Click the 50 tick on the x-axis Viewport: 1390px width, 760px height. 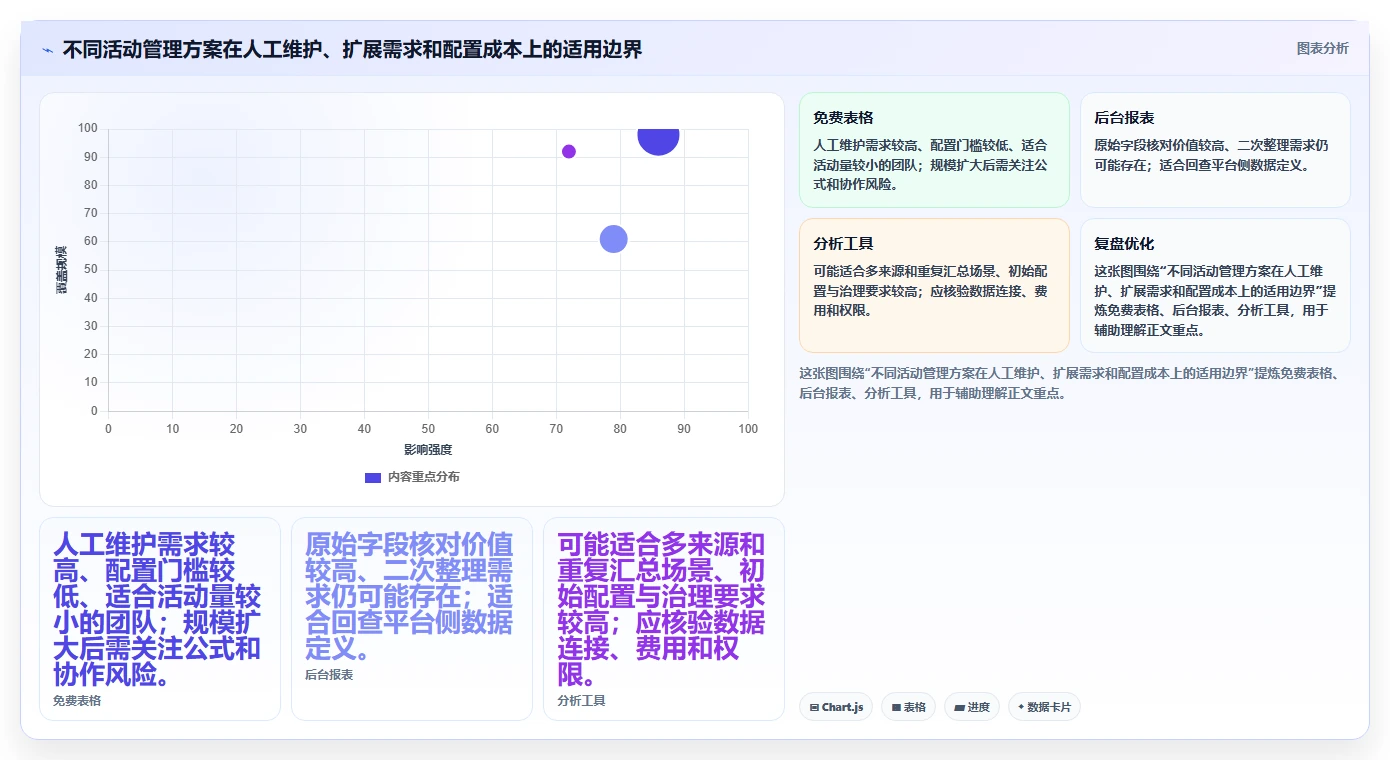428,429
